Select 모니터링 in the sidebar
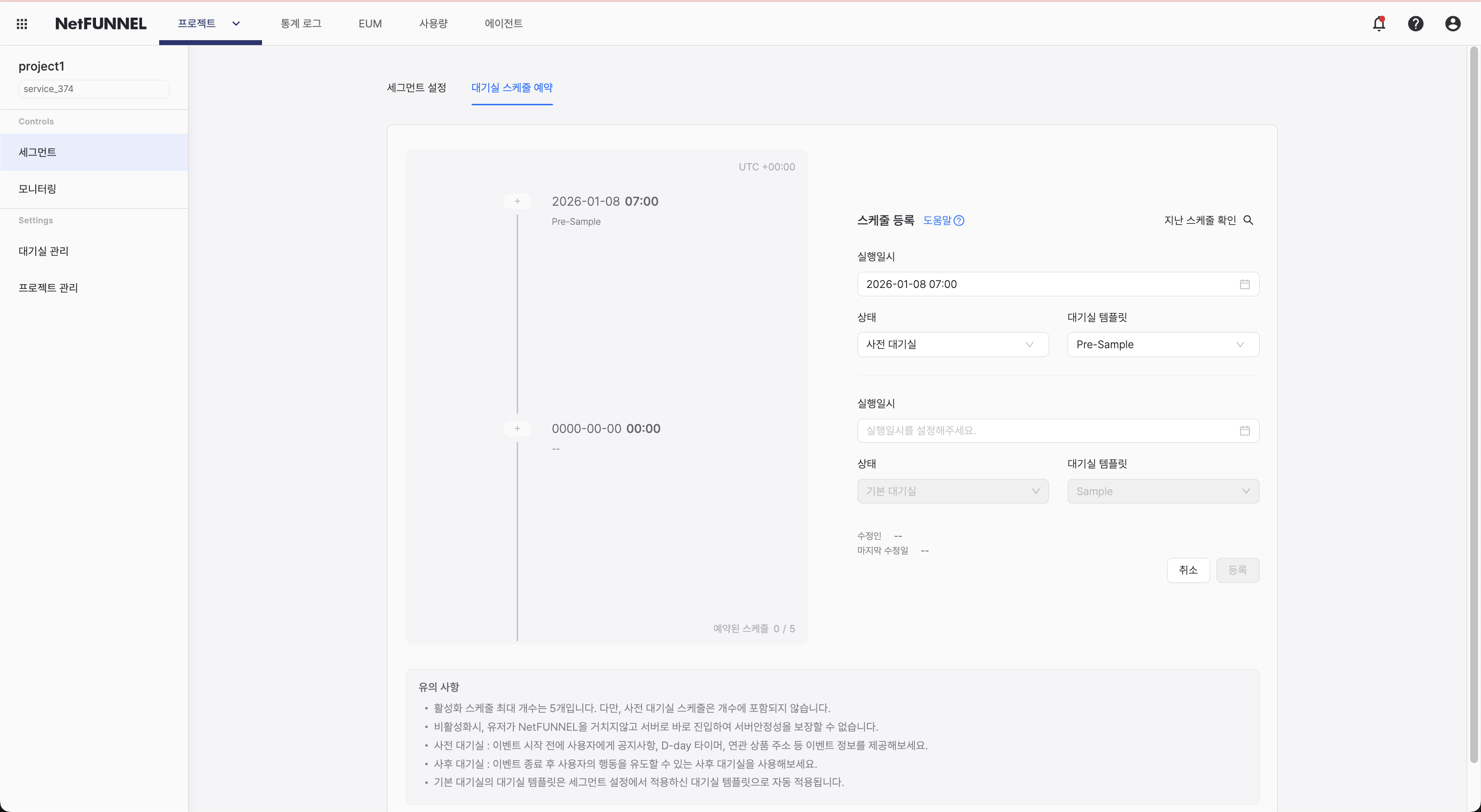This screenshot has height=812, width=1481. (x=37, y=189)
